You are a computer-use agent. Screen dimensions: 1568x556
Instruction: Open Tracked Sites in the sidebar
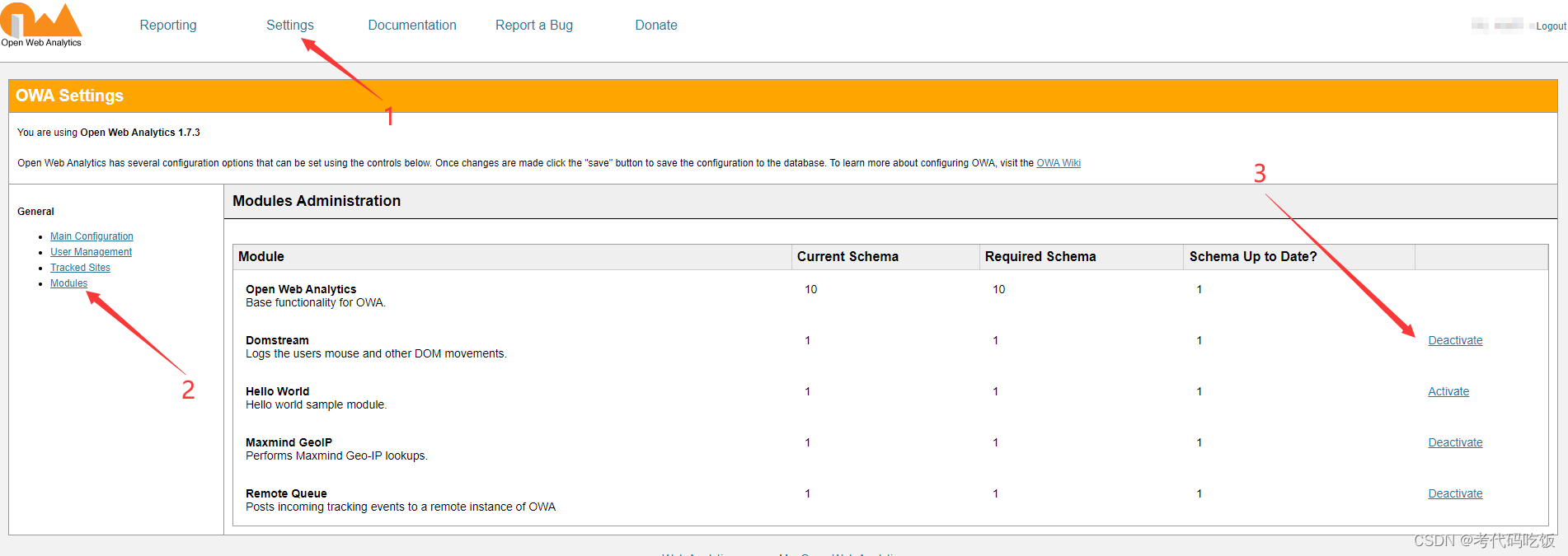(80, 268)
